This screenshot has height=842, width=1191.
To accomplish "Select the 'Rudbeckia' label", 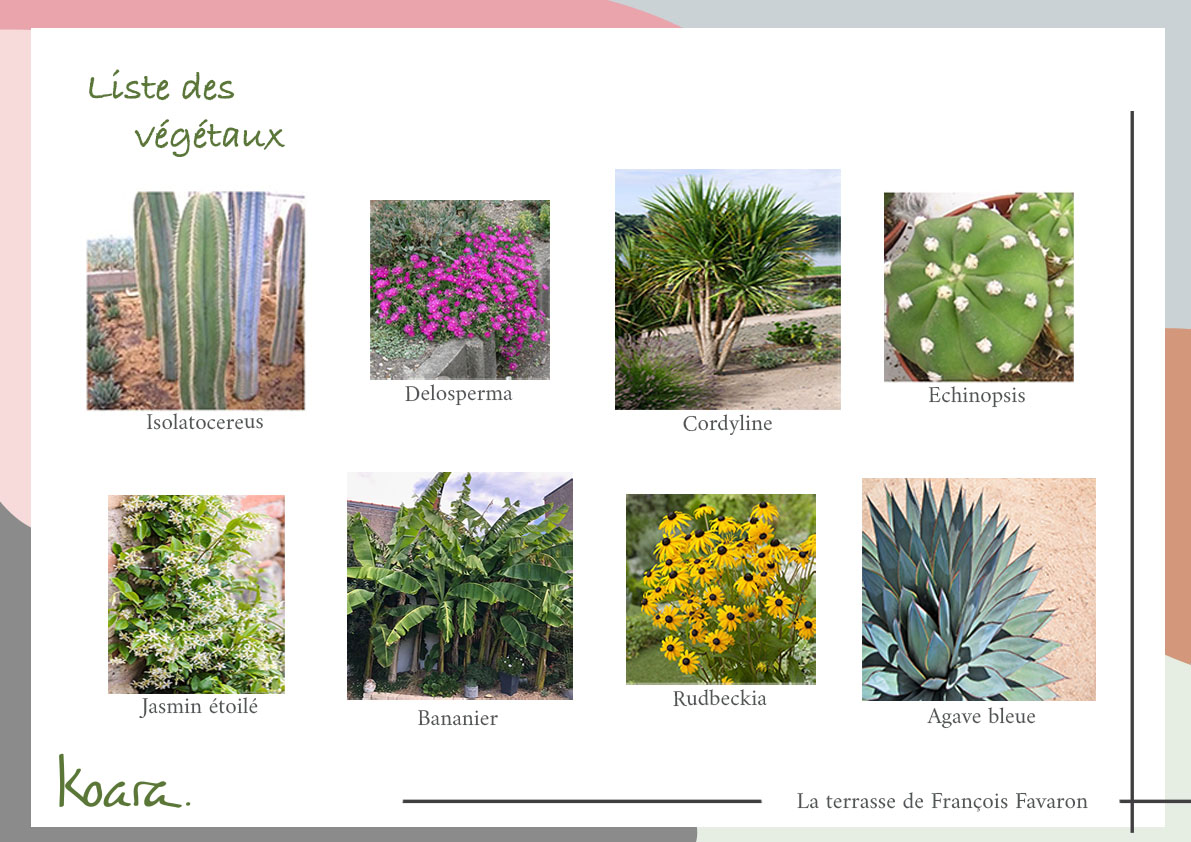I will (719, 699).
